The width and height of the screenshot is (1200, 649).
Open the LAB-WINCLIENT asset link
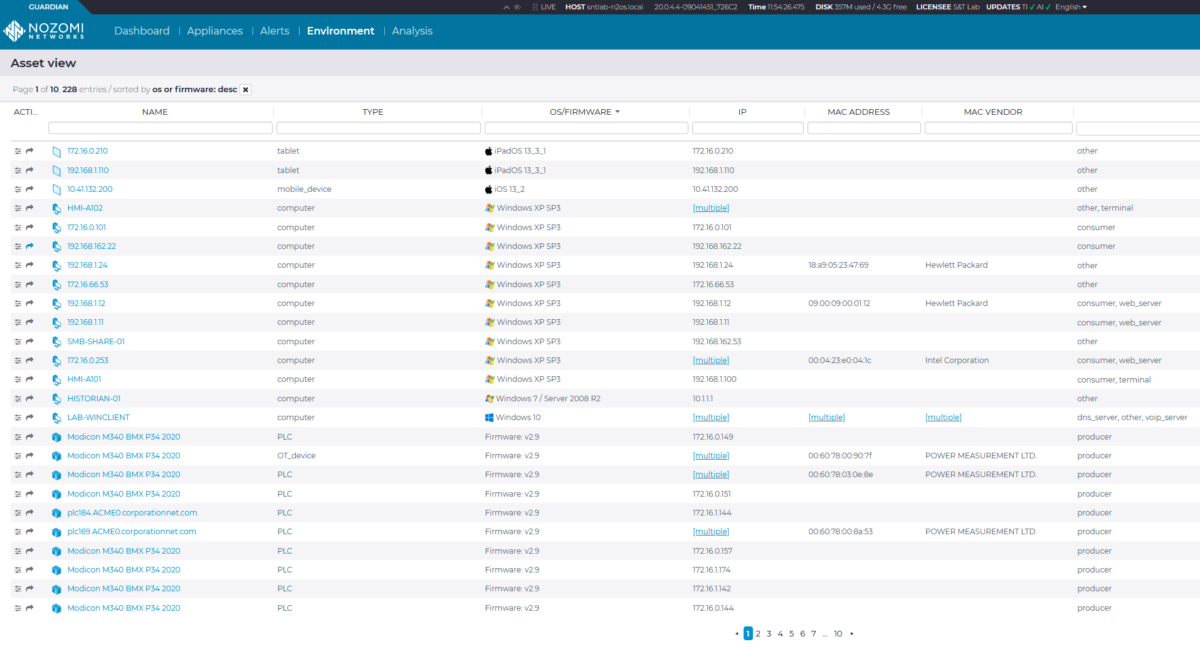[98, 417]
